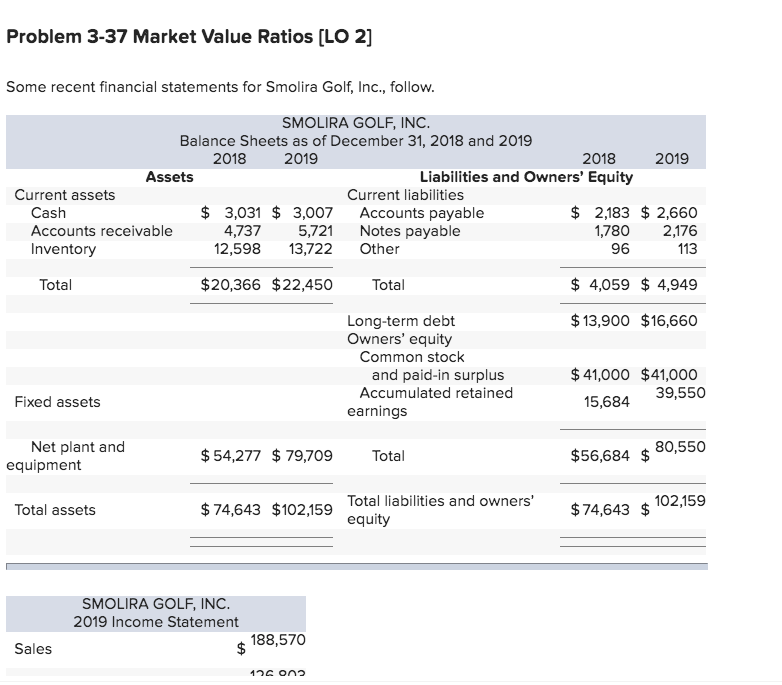Click the Accumulated retained earnings label

[430, 402]
